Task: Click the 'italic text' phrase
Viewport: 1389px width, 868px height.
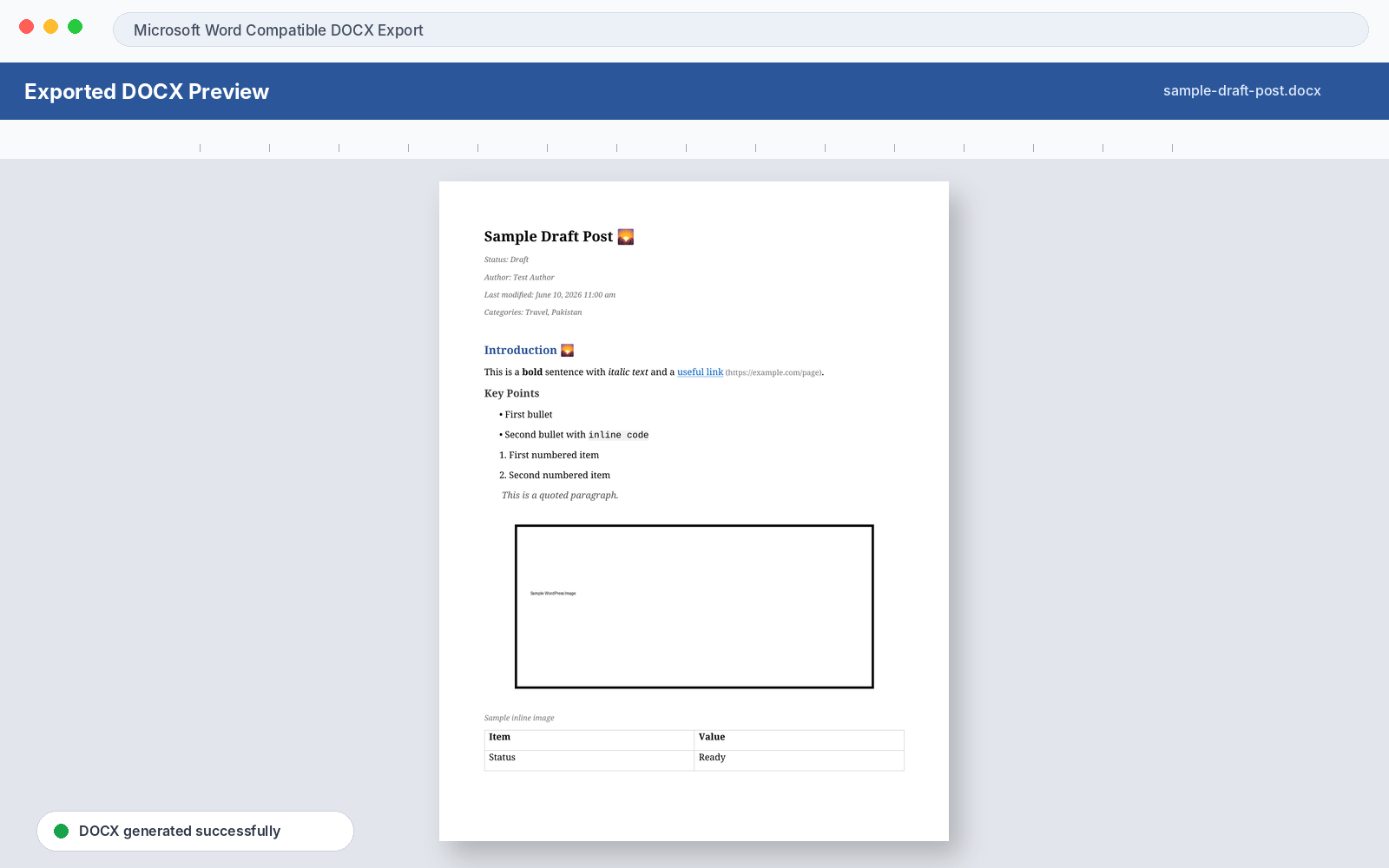Action: [628, 372]
